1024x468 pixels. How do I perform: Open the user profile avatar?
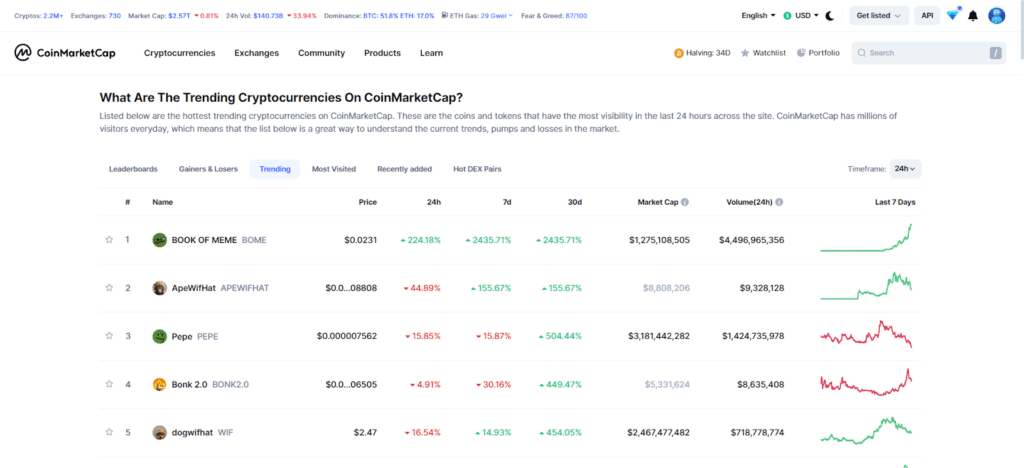[997, 16]
